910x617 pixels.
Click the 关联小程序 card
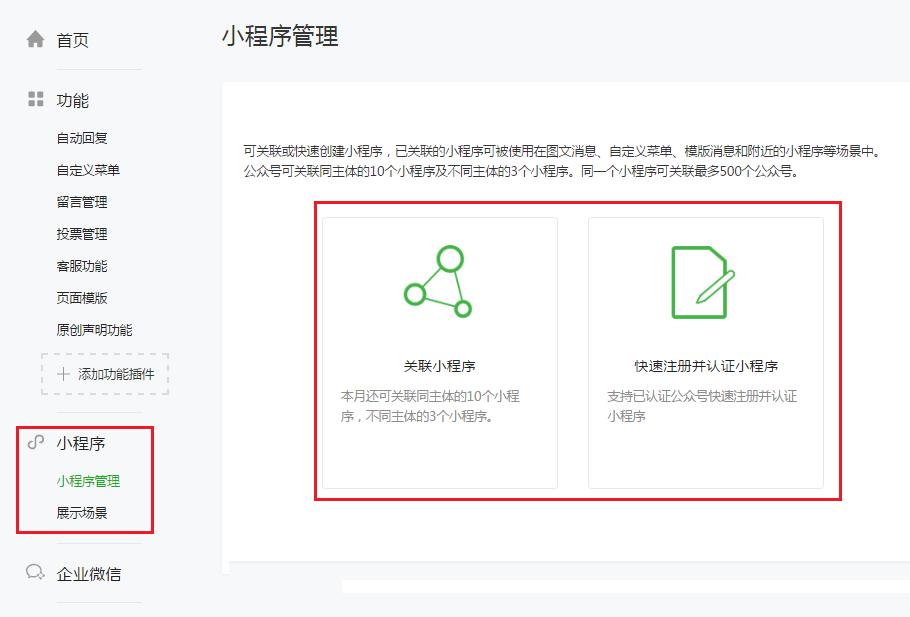tap(442, 350)
